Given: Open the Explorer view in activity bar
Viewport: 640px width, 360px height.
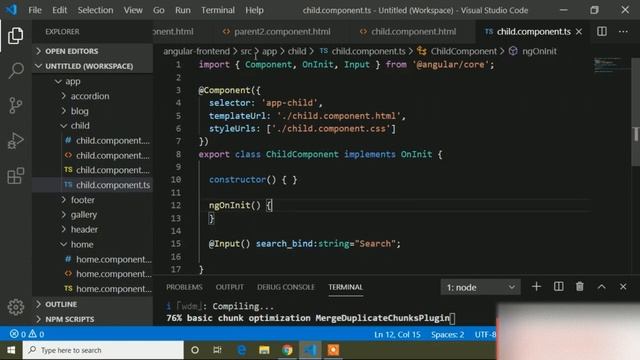Looking at the screenshot, I should [16, 36].
